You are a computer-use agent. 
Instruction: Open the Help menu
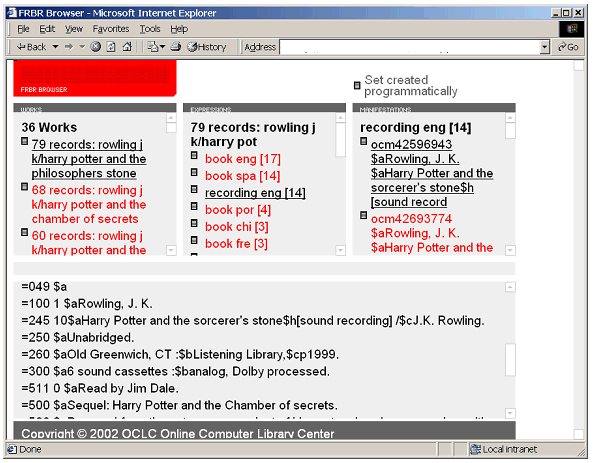(179, 29)
